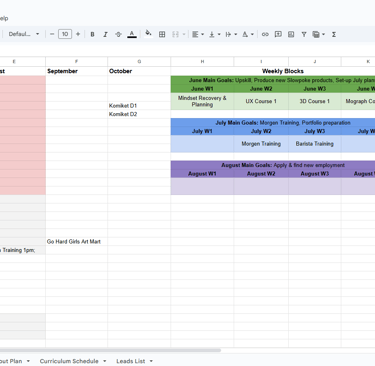Switch to Curriculum Schedule sheet tab
The width and height of the screenshot is (375, 366).
click(69, 361)
